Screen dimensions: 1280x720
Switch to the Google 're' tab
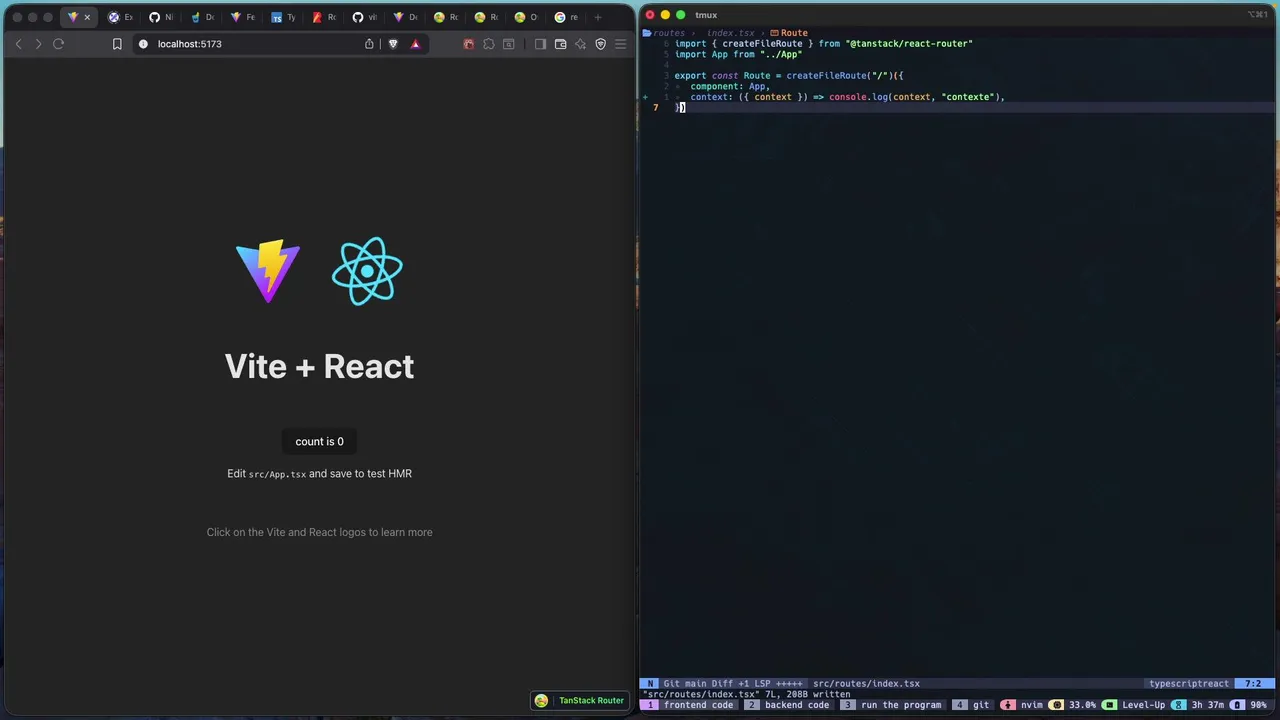point(567,17)
